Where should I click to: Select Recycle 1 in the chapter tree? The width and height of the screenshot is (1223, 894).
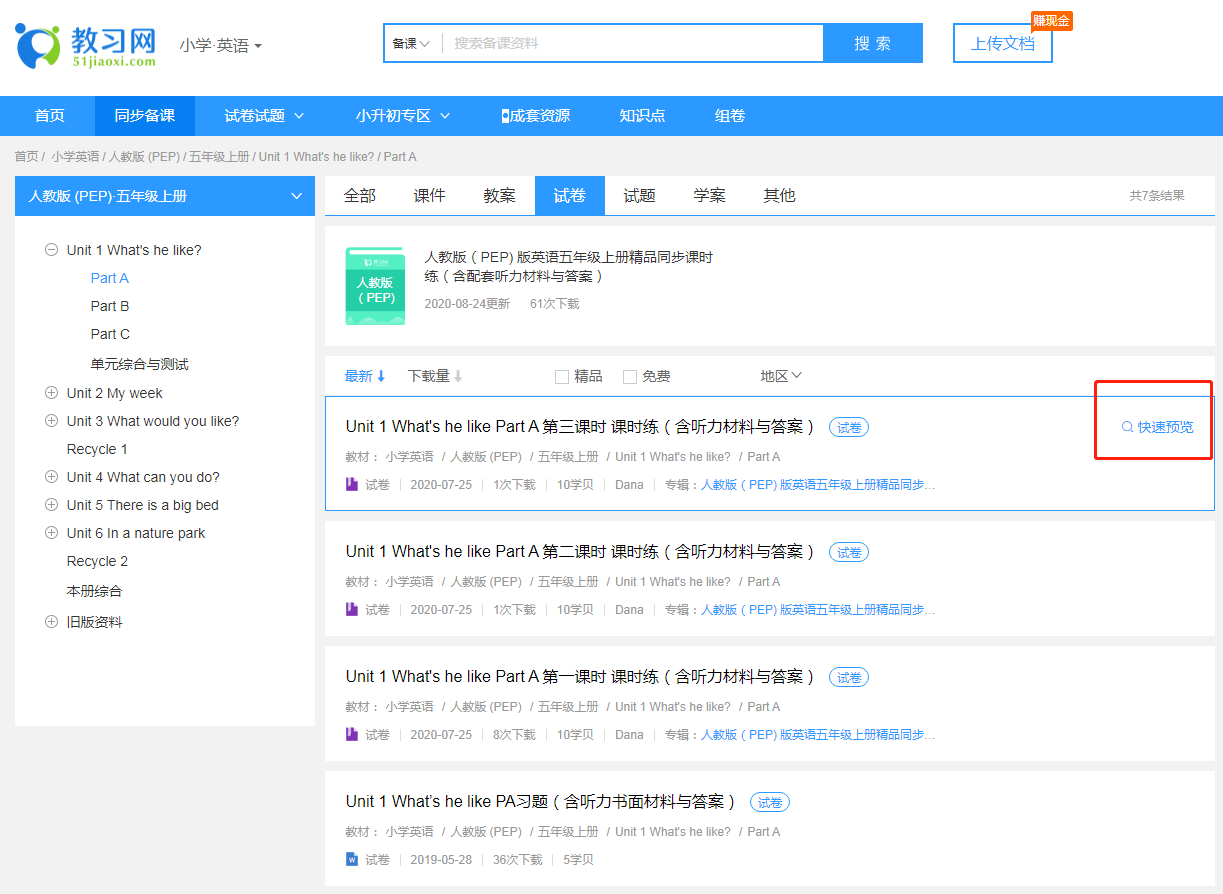[97, 449]
